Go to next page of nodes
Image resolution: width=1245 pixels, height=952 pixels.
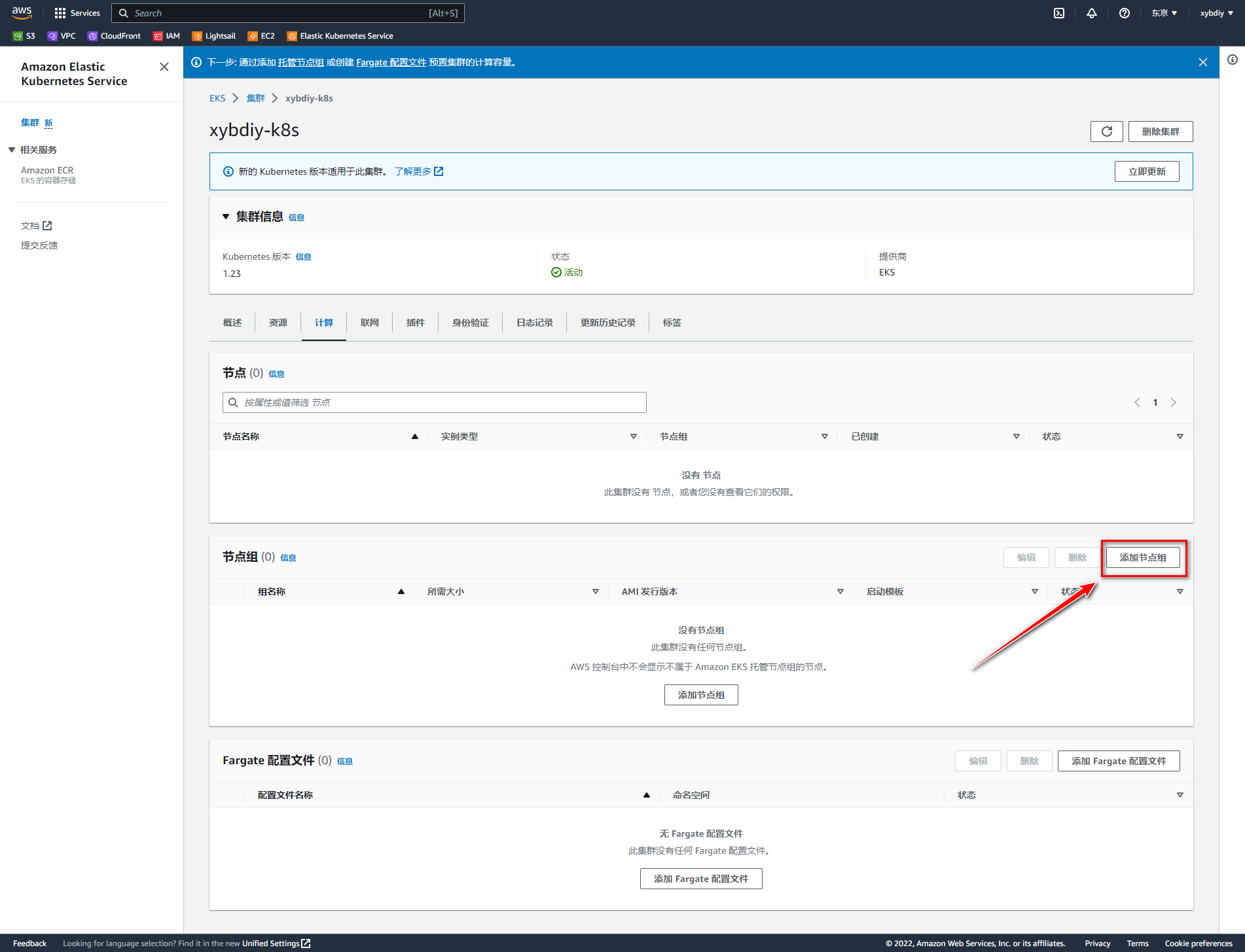click(1174, 402)
